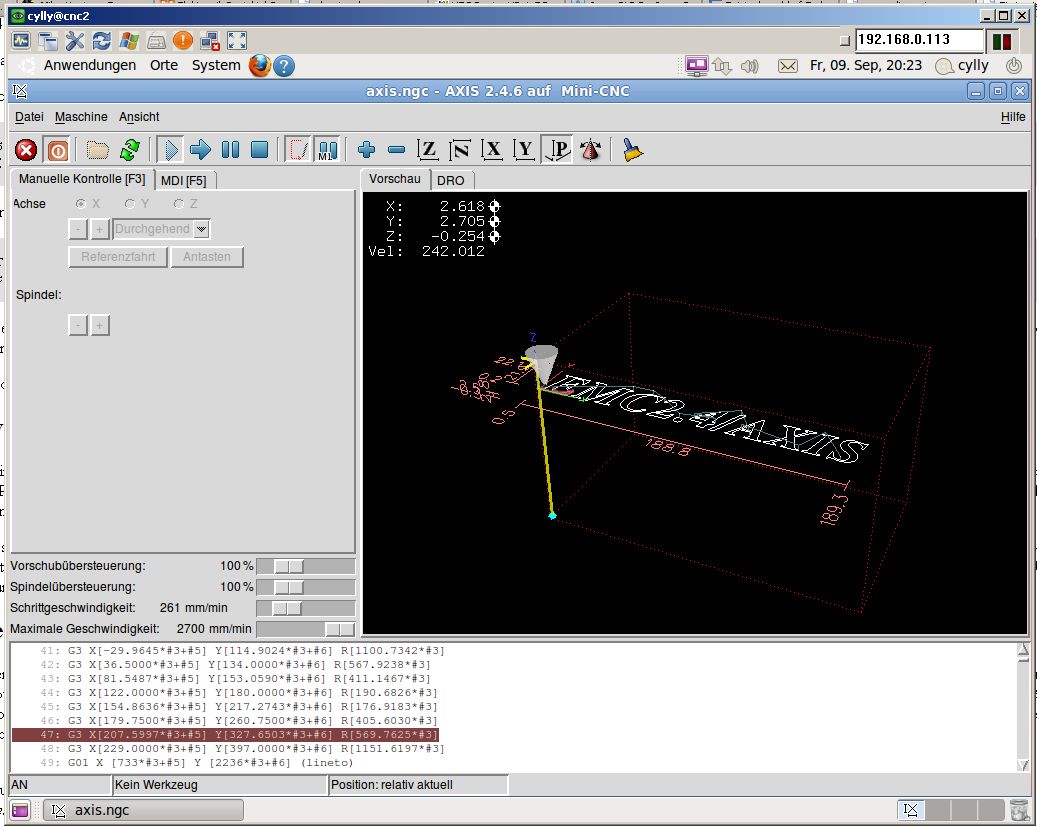Image resolution: width=1037 pixels, height=827 pixels.
Task: Click the mail envelope icon in panel
Action: (x=787, y=66)
